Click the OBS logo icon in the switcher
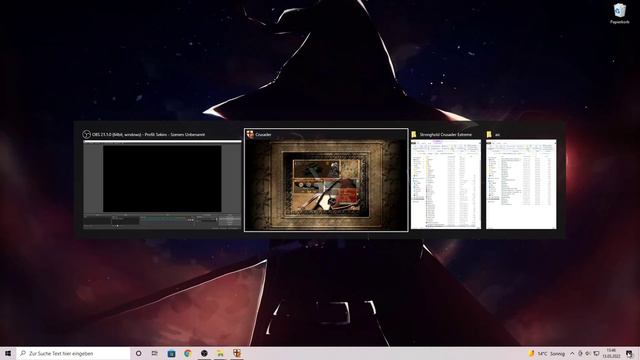 87,134
